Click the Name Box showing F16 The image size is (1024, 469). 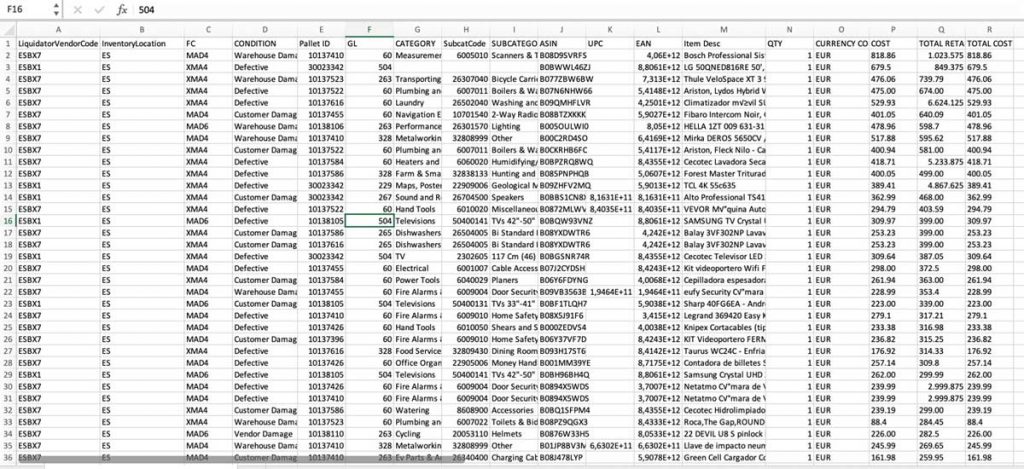pos(23,9)
